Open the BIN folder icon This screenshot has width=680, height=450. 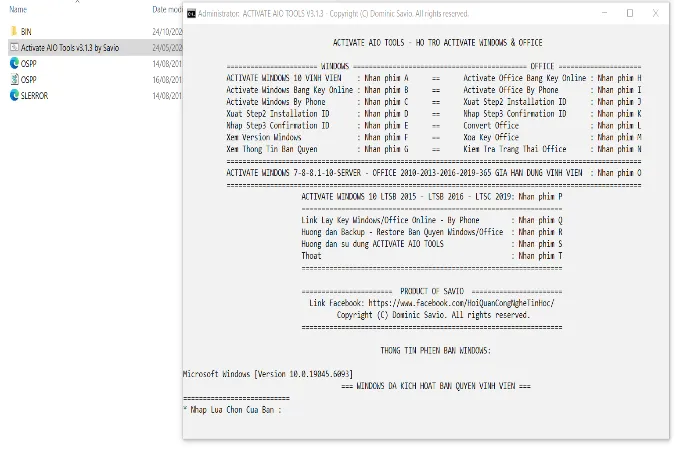tap(14, 31)
